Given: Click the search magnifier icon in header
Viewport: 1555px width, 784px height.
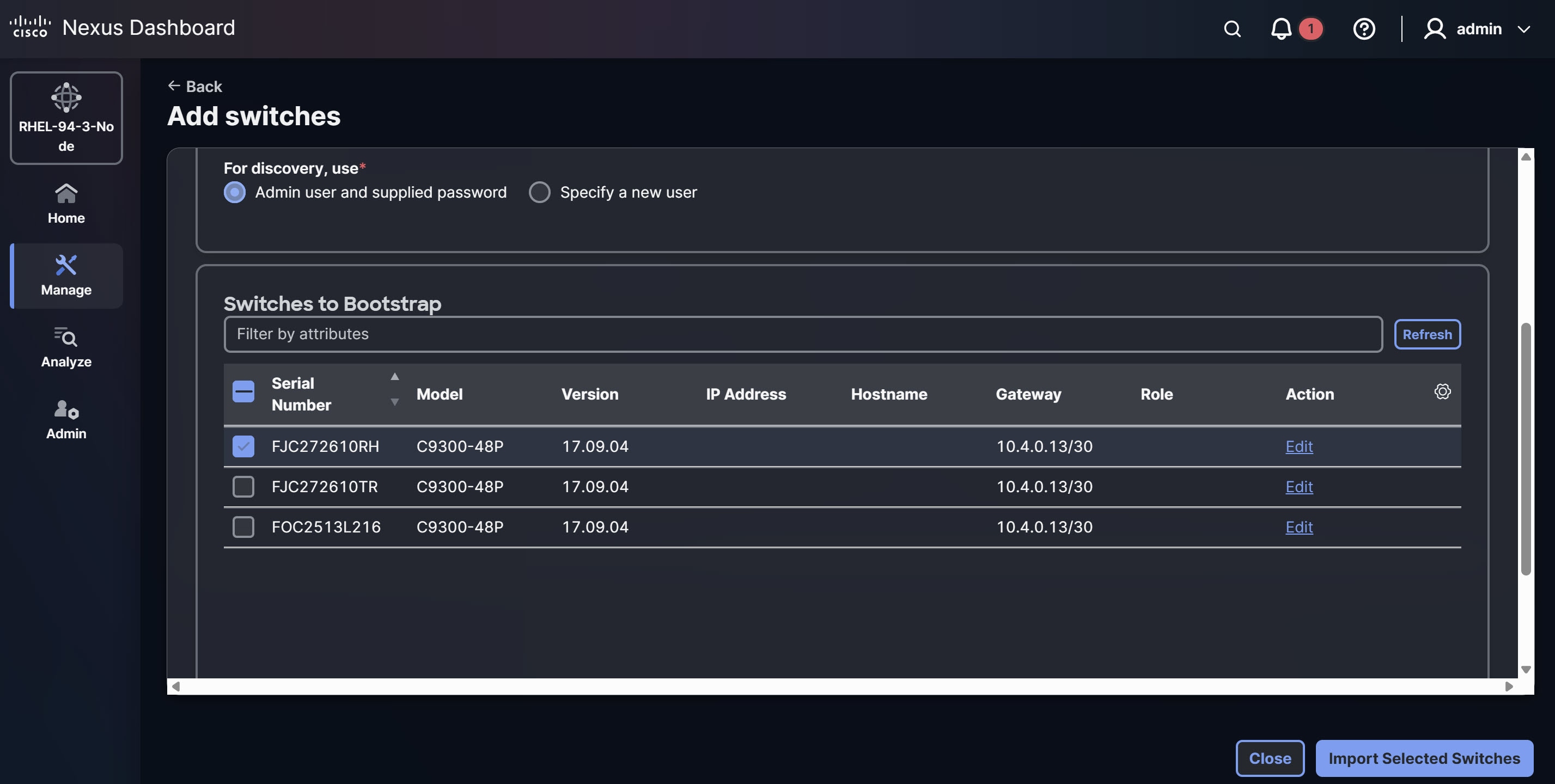Looking at the screenshot, I should [x=1232, y=28].
